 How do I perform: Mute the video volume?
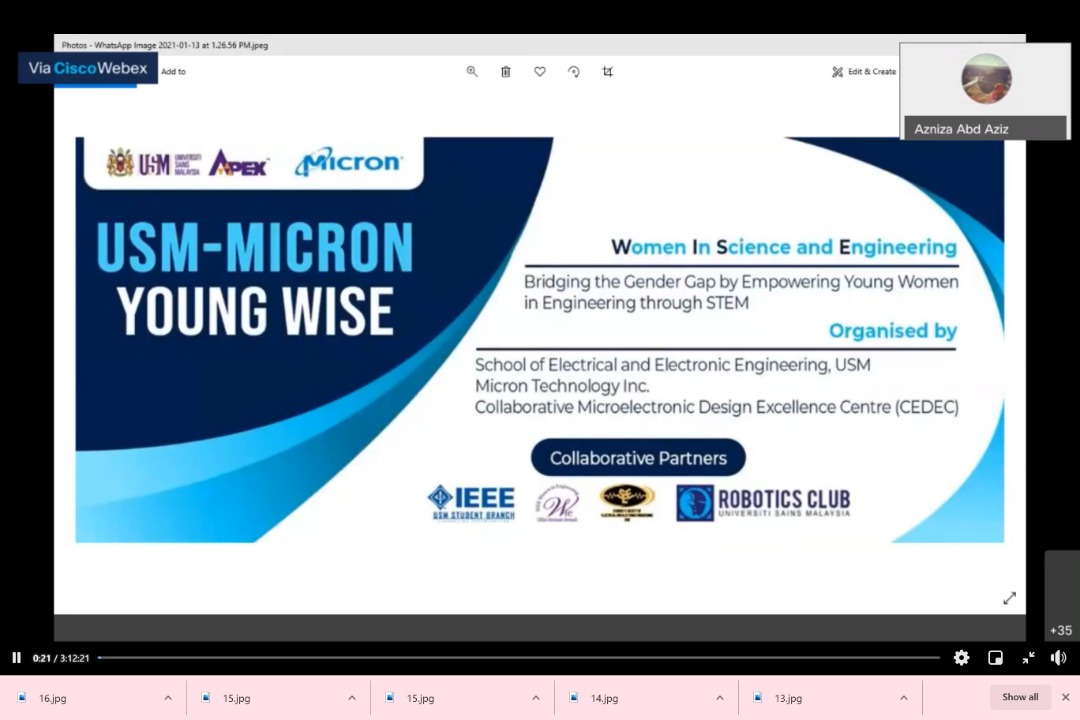pyautogui.click(x=1059, y=657)
